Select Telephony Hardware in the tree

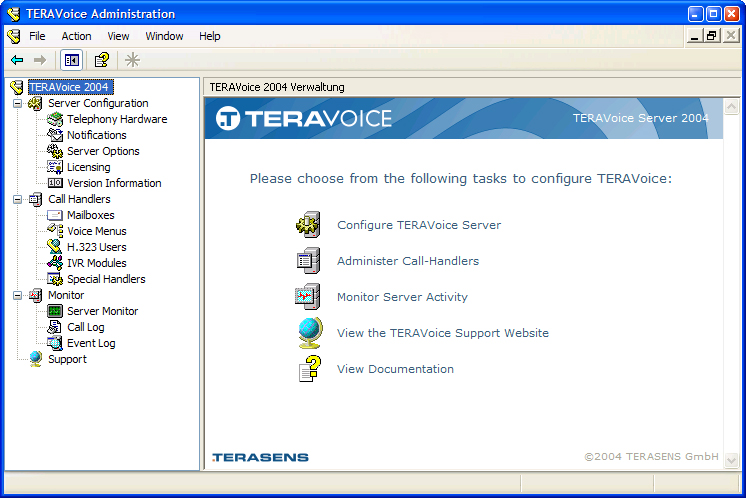(116, 119)
